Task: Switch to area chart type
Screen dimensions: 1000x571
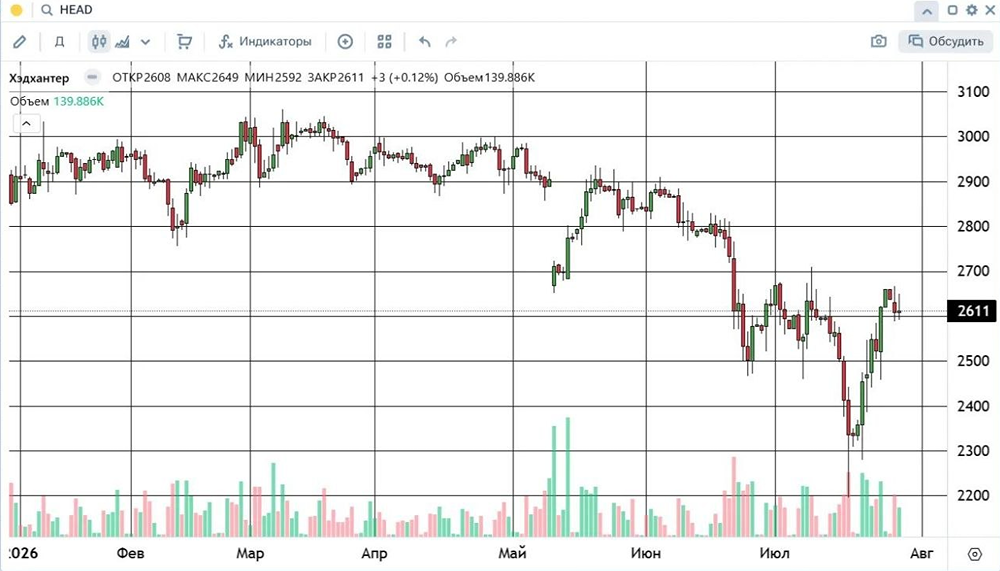Action: pos(122,42)
